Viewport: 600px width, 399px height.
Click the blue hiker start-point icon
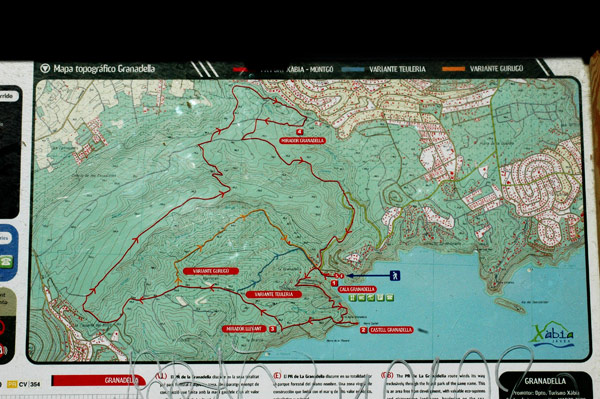pyautogui.click(x=395, y=275)
